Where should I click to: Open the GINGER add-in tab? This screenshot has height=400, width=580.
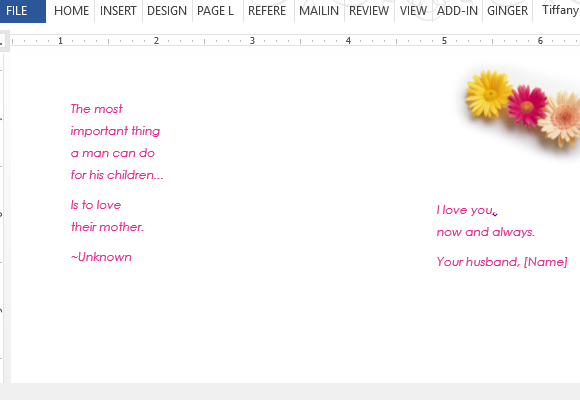point(508,11)
